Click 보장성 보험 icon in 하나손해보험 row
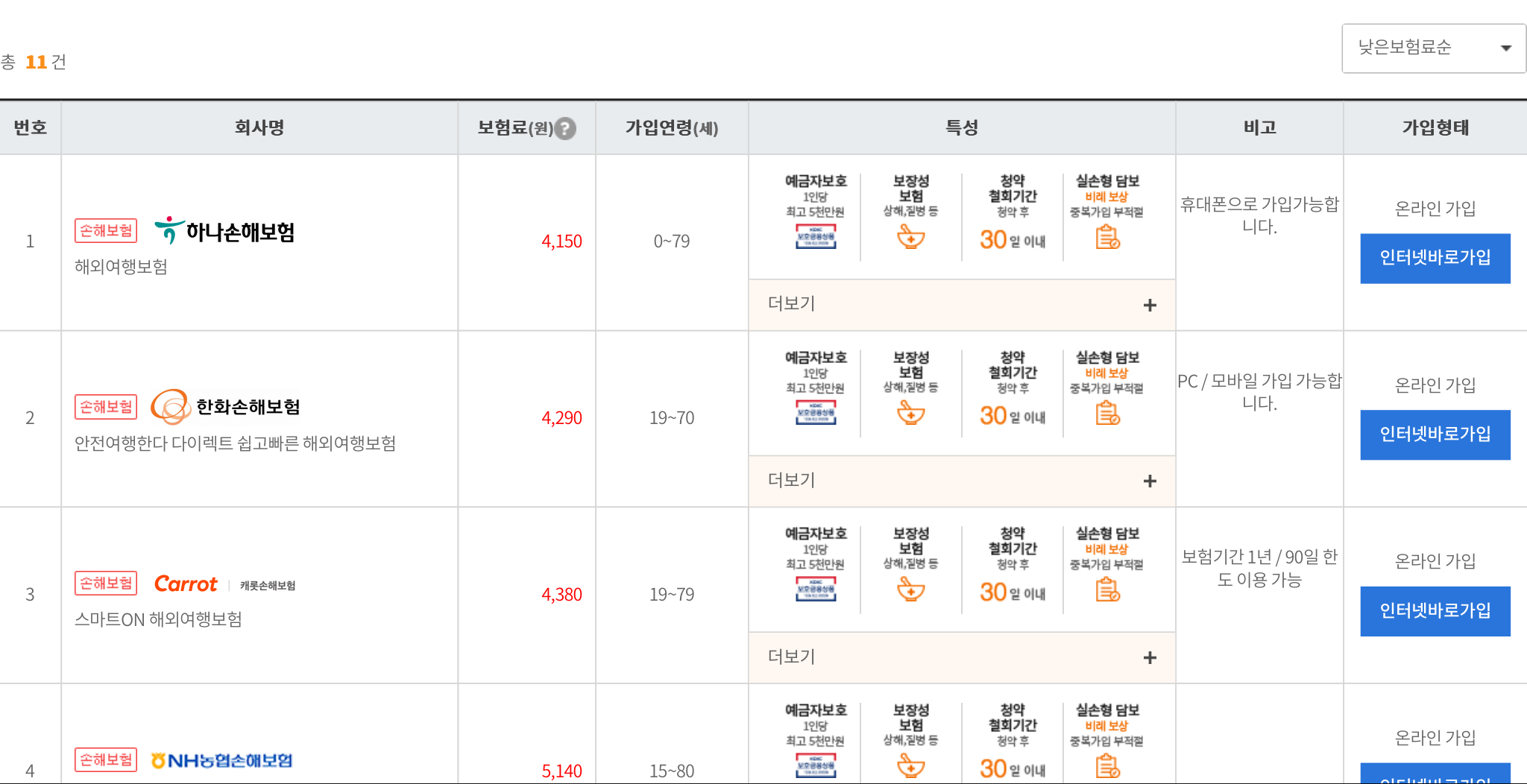The image size is (1527, 784). pyautogui.click(x=910, y=238)
